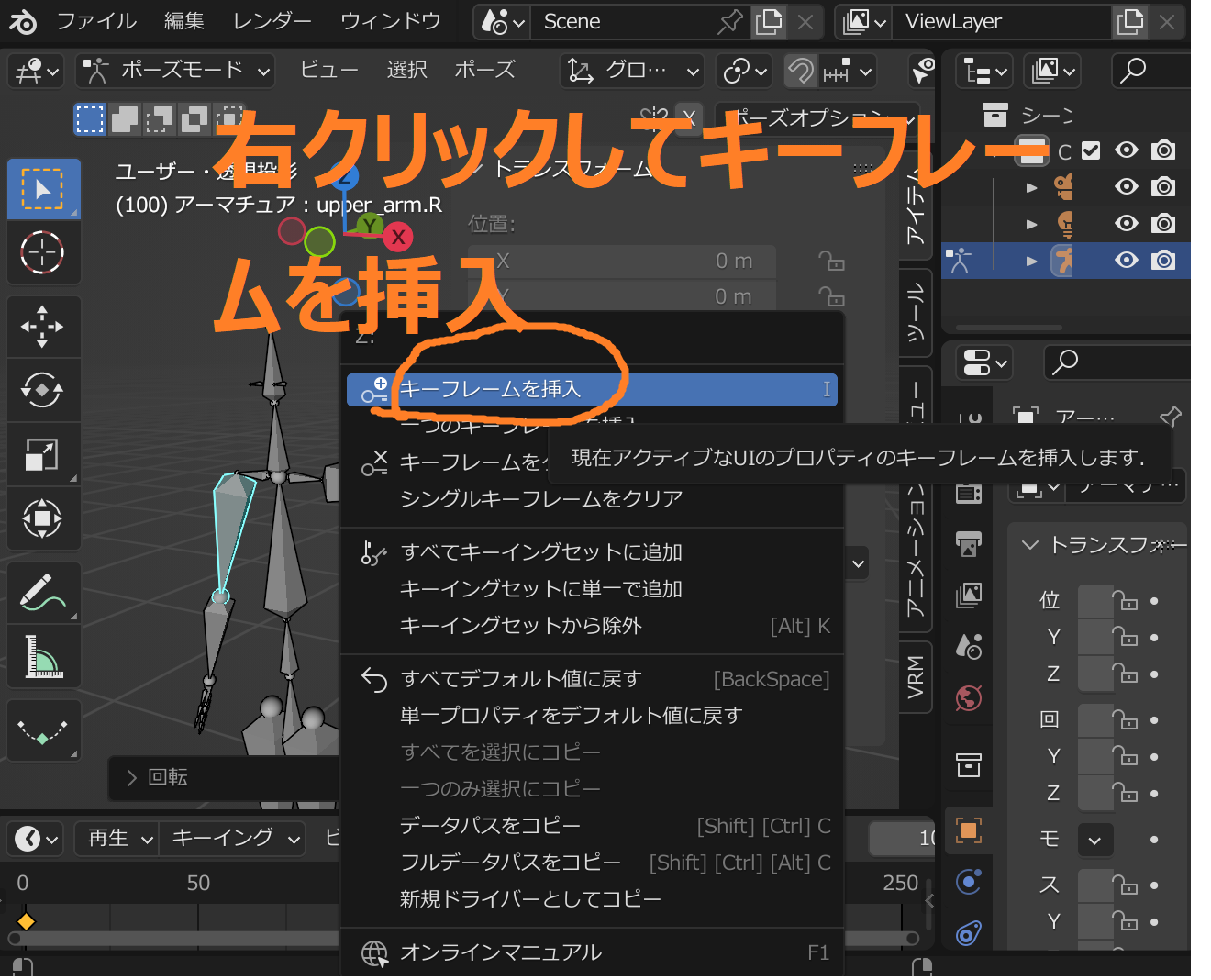Open the キーイング dropdown in timeline
1211x980 pixels.
(235, 838)
